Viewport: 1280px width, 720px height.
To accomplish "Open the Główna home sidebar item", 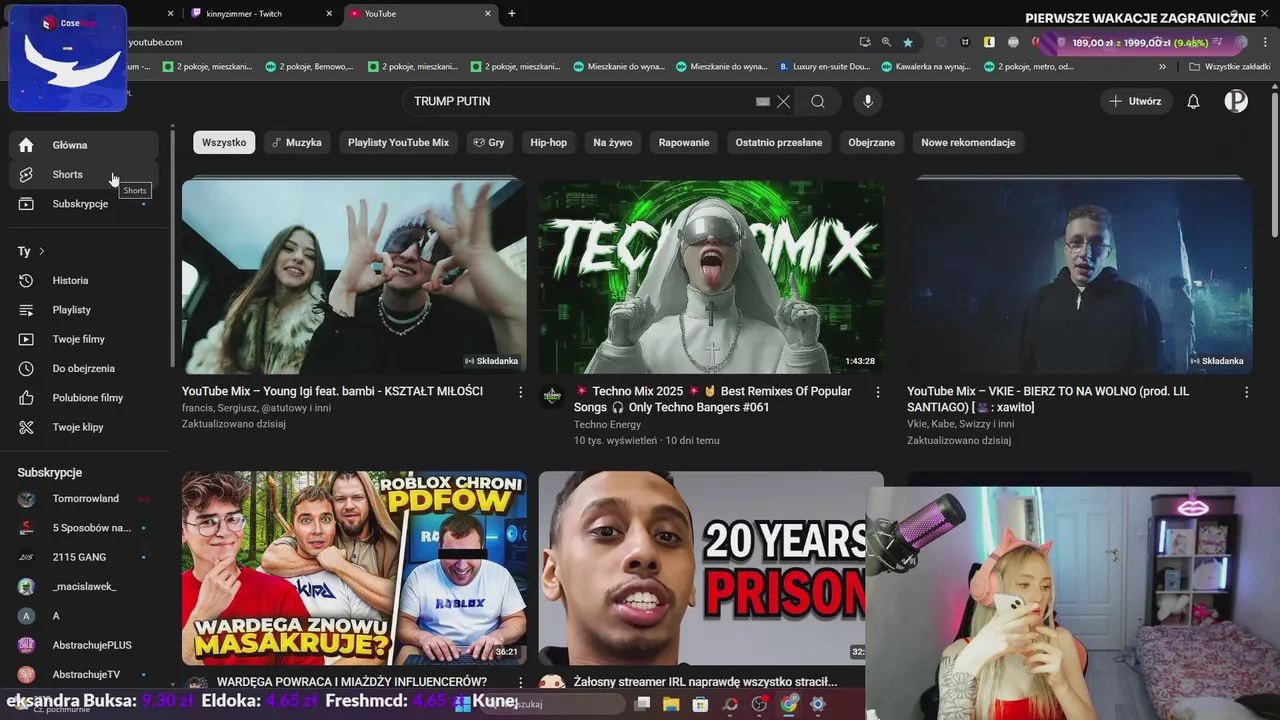I will [84, 145].
